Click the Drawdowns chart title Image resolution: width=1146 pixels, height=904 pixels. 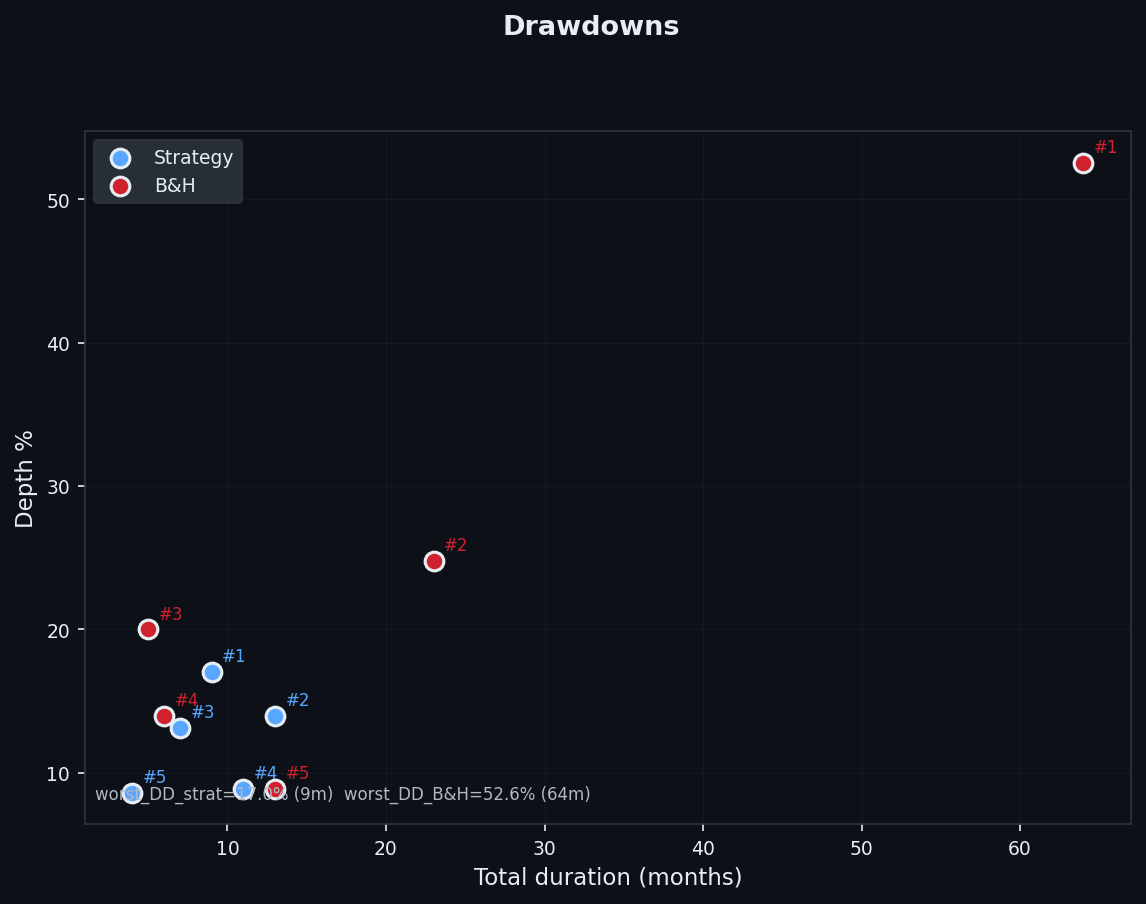tap(591, 27)
